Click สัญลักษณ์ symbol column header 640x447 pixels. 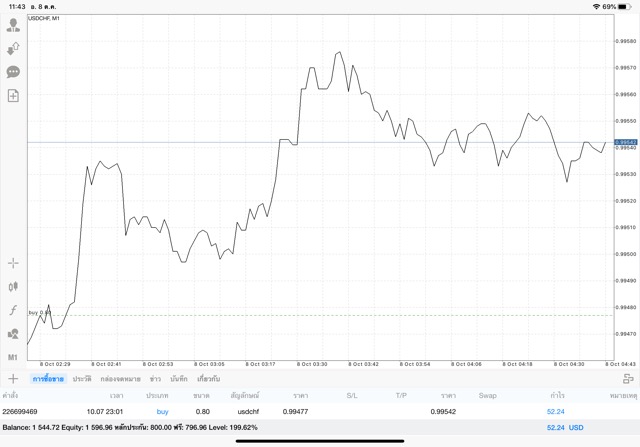coord(245,396)
